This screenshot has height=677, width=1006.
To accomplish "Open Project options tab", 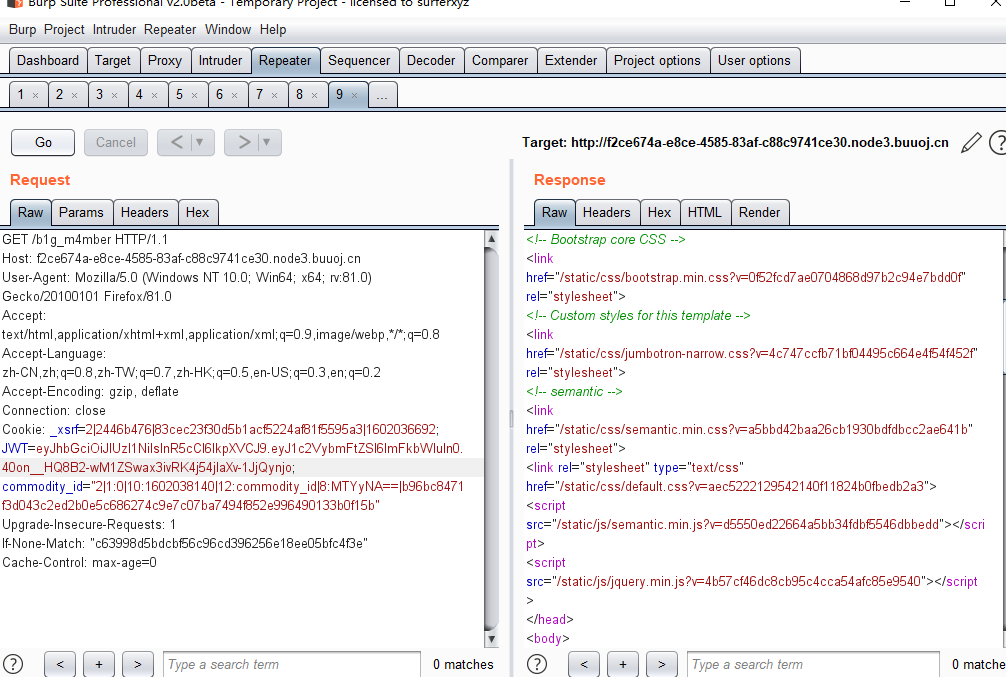I will 657,60.
